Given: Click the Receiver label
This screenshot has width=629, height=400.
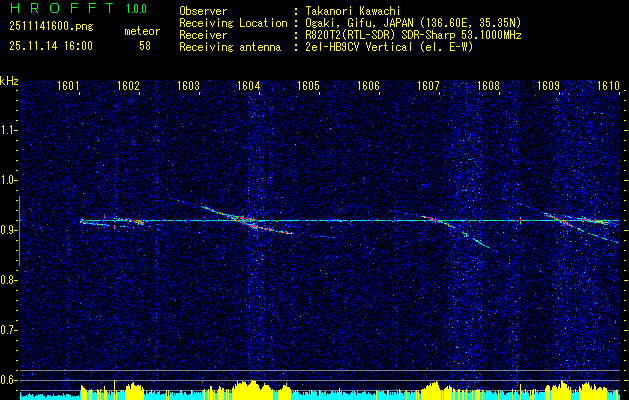Looking at the screenshot, I should click(203, 35).
